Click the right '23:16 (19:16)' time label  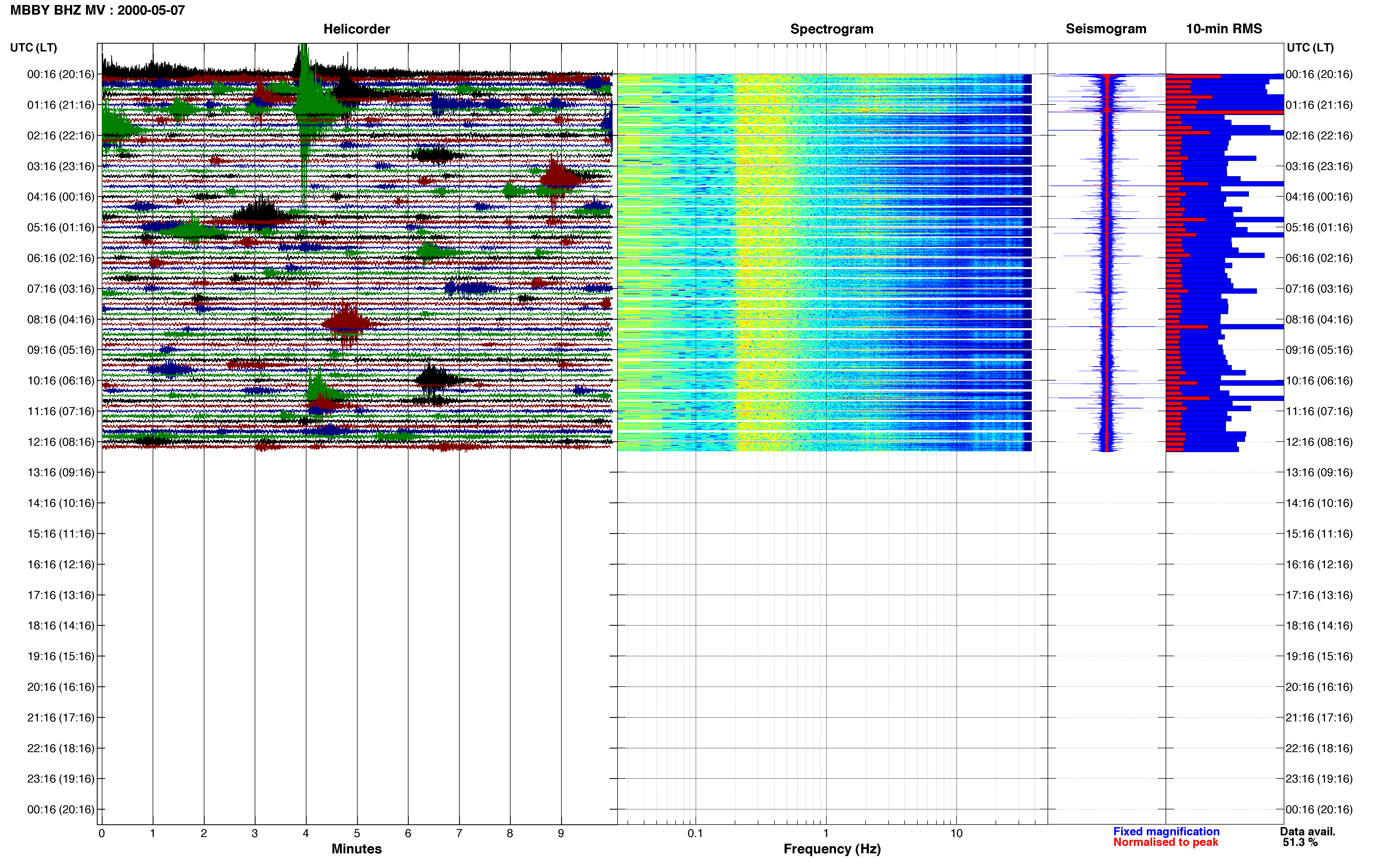click(x=1319, y=779)
